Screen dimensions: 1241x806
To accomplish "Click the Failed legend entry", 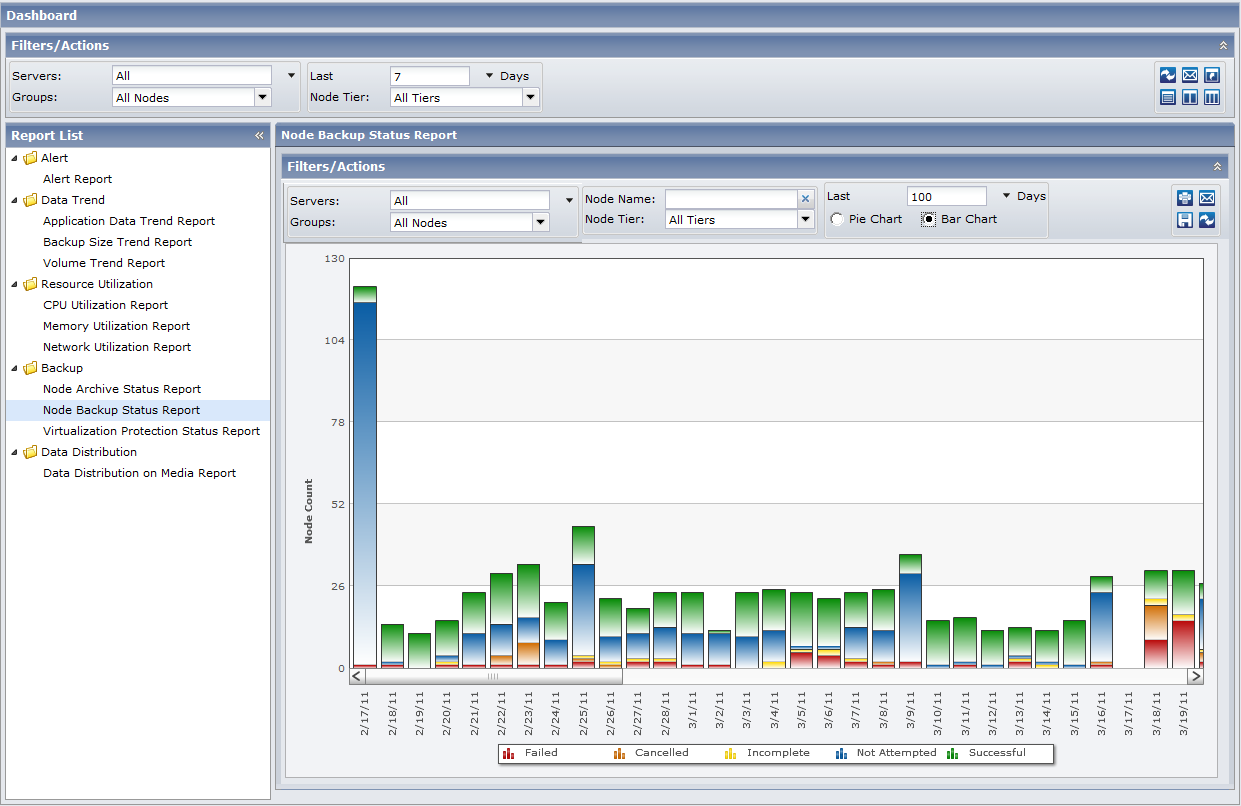I will 531,753.
